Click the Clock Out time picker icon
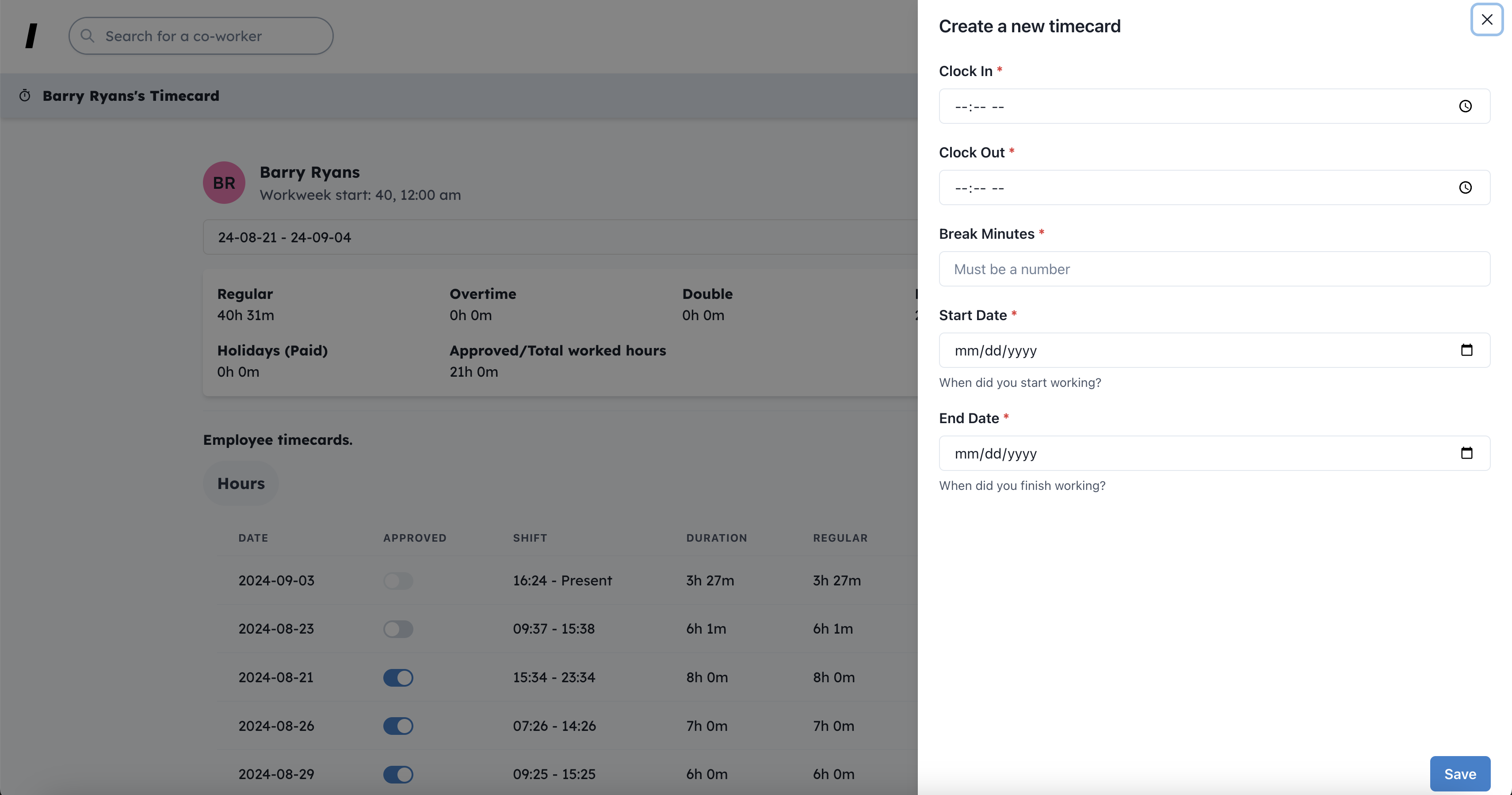1512x795 pixels. 1465,188
